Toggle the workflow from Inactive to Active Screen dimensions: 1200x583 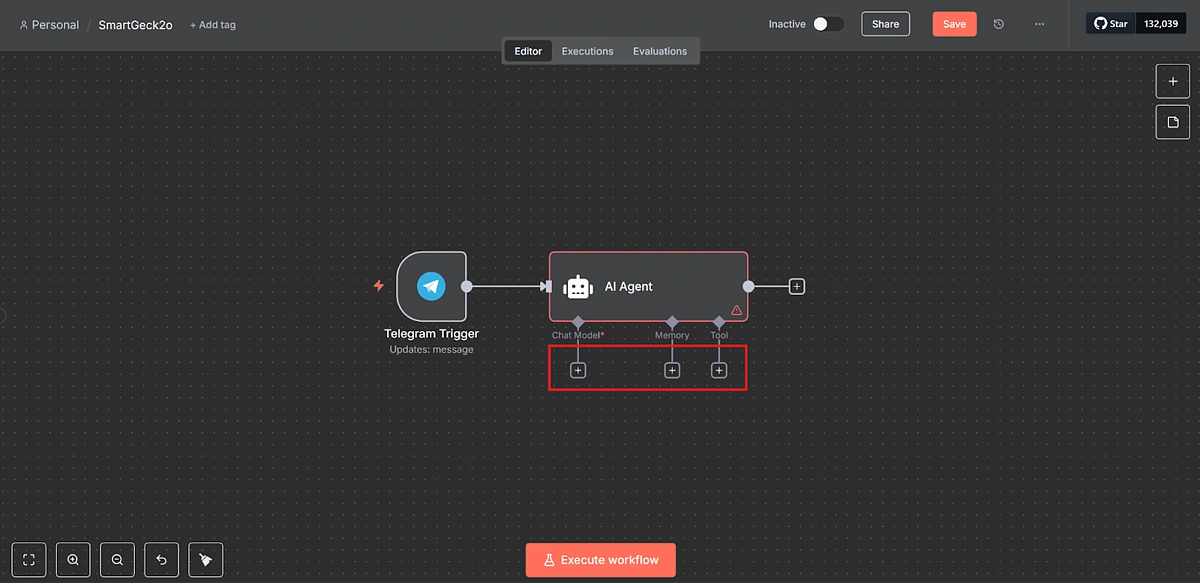click(826, 23)
